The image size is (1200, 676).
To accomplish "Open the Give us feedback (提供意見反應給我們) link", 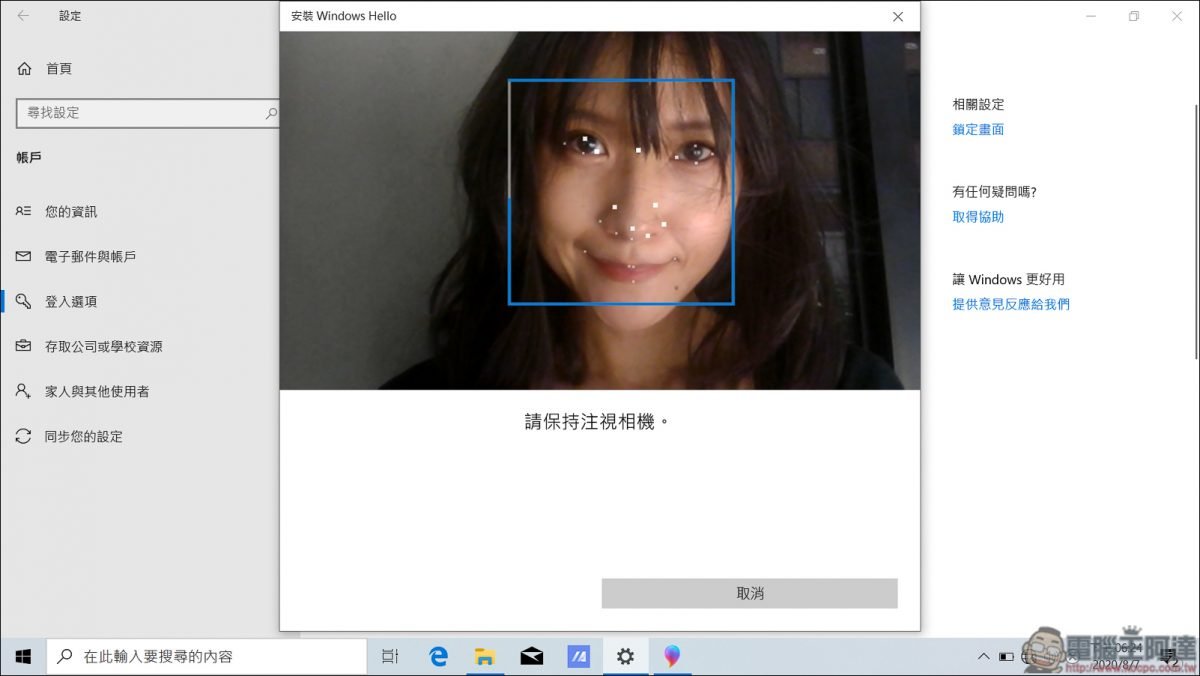I will pos(1011,304).
